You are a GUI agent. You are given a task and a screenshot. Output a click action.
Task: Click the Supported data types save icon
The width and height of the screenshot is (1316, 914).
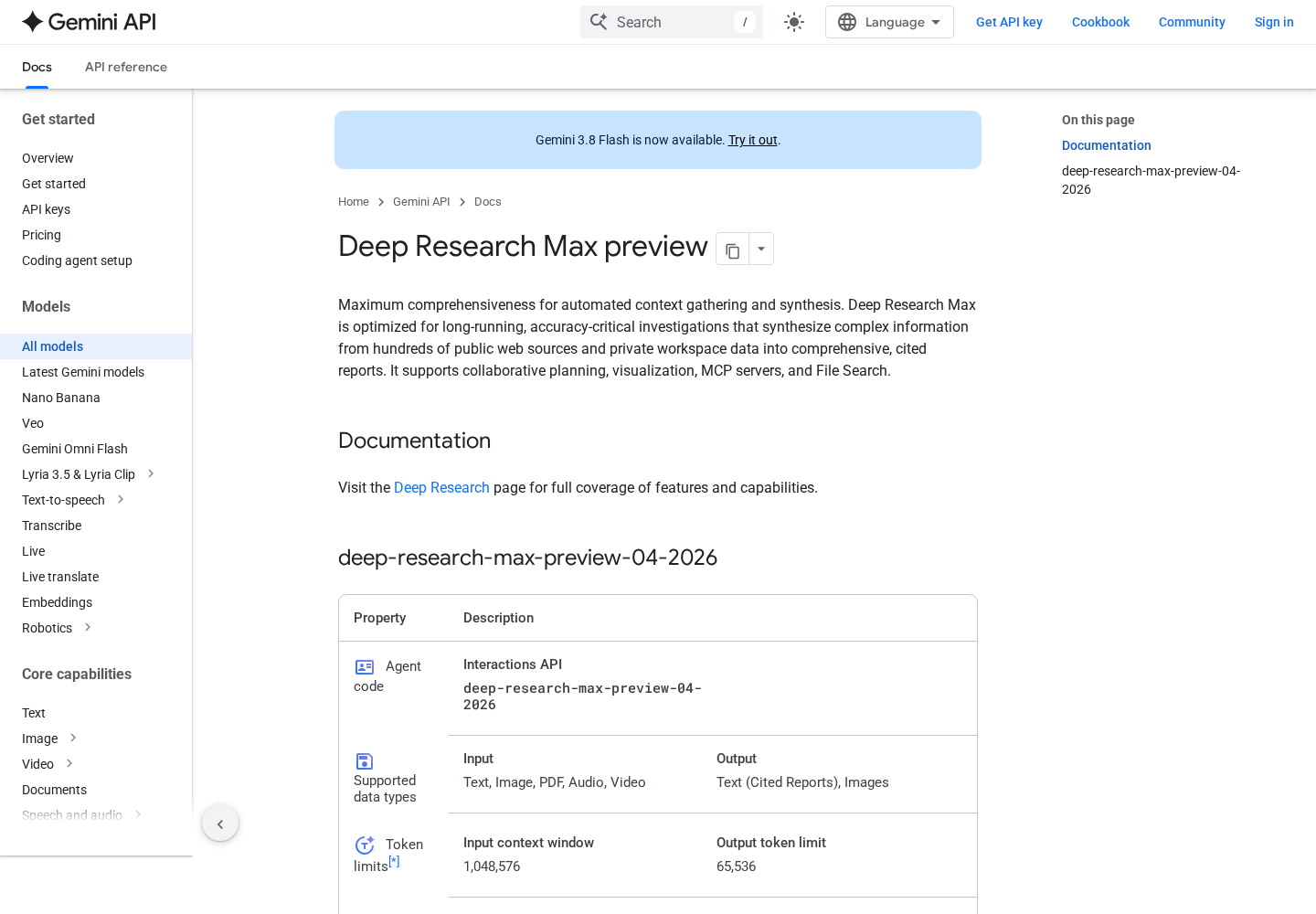click(365, 761)
